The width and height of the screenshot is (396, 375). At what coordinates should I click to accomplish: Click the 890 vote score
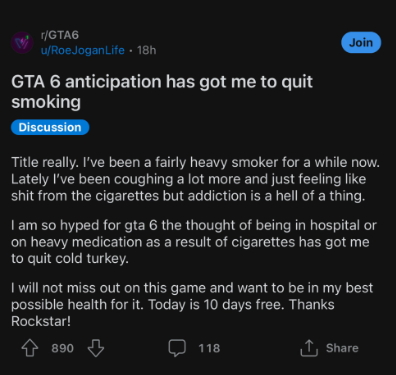pos(62,348)
